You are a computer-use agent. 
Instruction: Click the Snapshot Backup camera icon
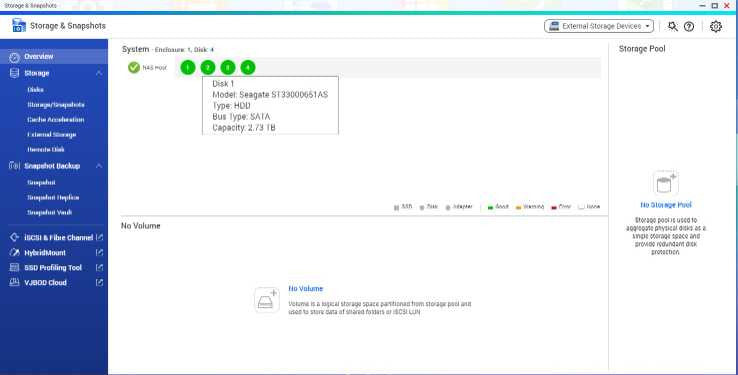[x=15, y=166]
